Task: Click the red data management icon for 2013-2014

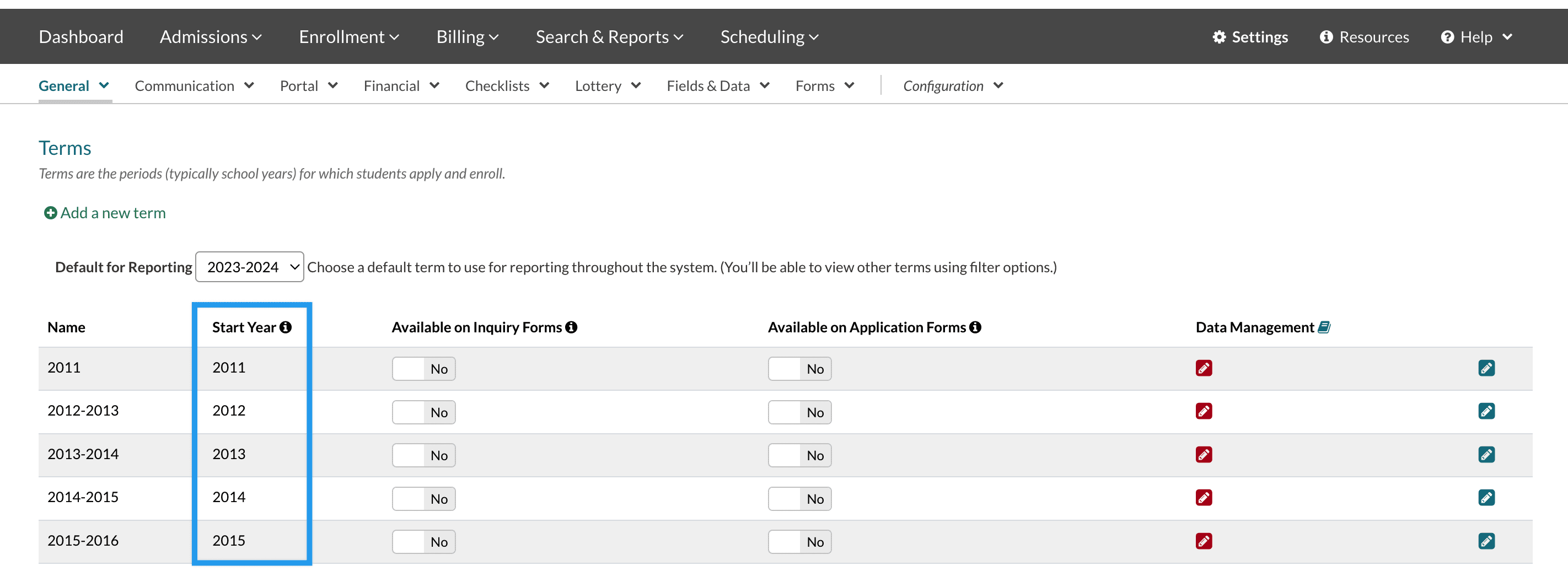Action: coord(1204,455)
